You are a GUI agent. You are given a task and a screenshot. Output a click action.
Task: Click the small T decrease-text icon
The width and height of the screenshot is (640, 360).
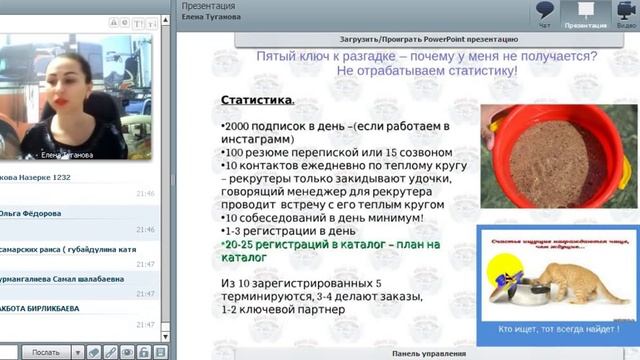[x=152, y=24]
